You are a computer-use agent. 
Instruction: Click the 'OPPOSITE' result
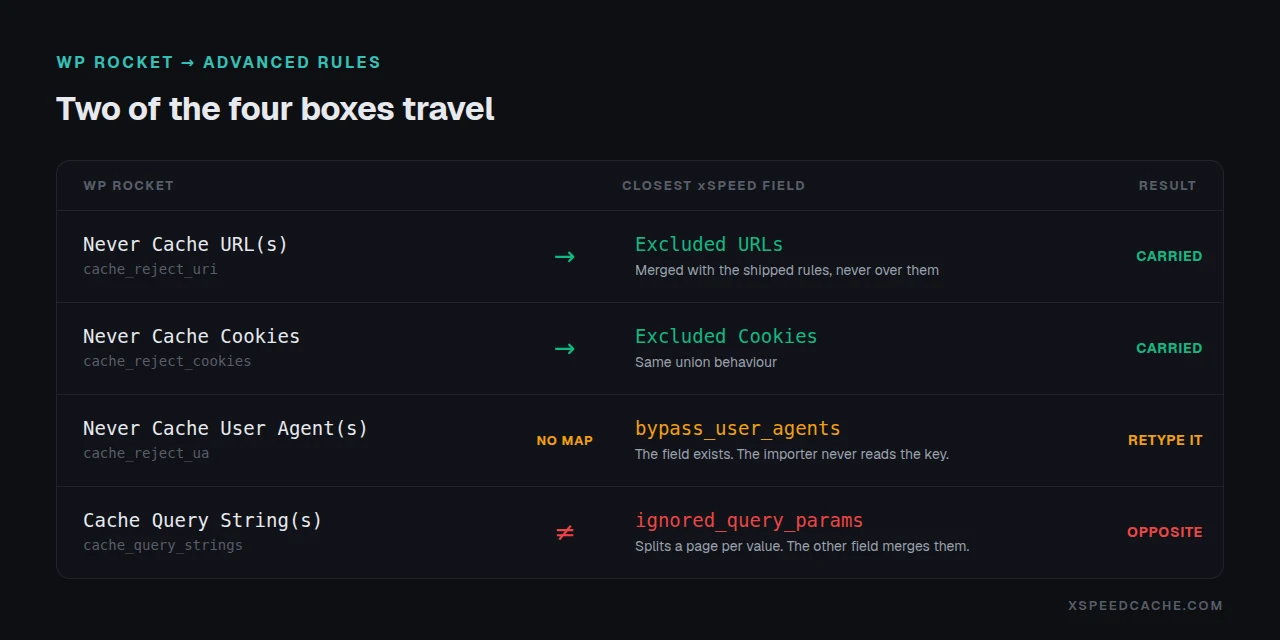pos(1165,532)
